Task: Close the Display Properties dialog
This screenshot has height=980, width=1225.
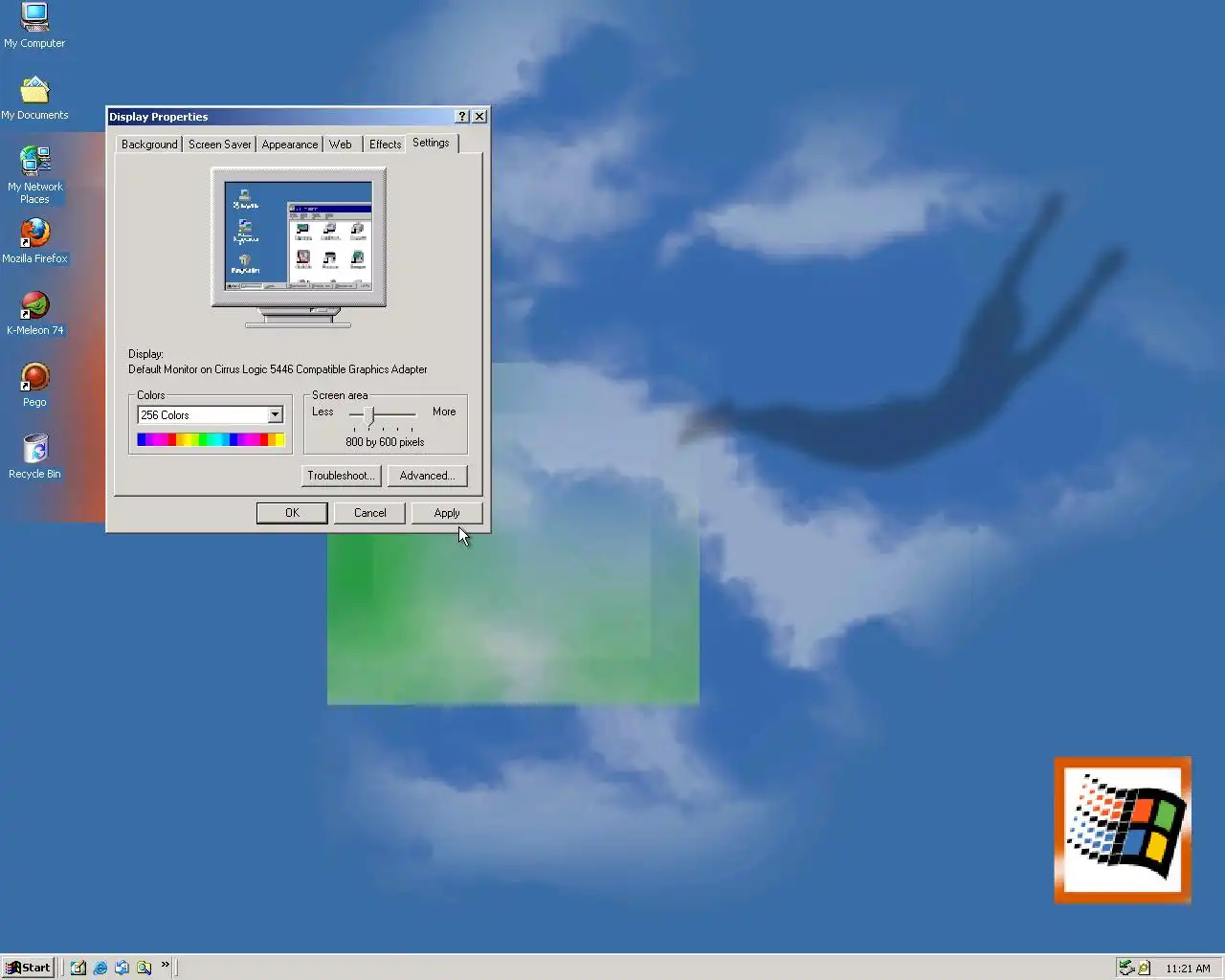Action: pyautogui.click(x=479, y=116)
